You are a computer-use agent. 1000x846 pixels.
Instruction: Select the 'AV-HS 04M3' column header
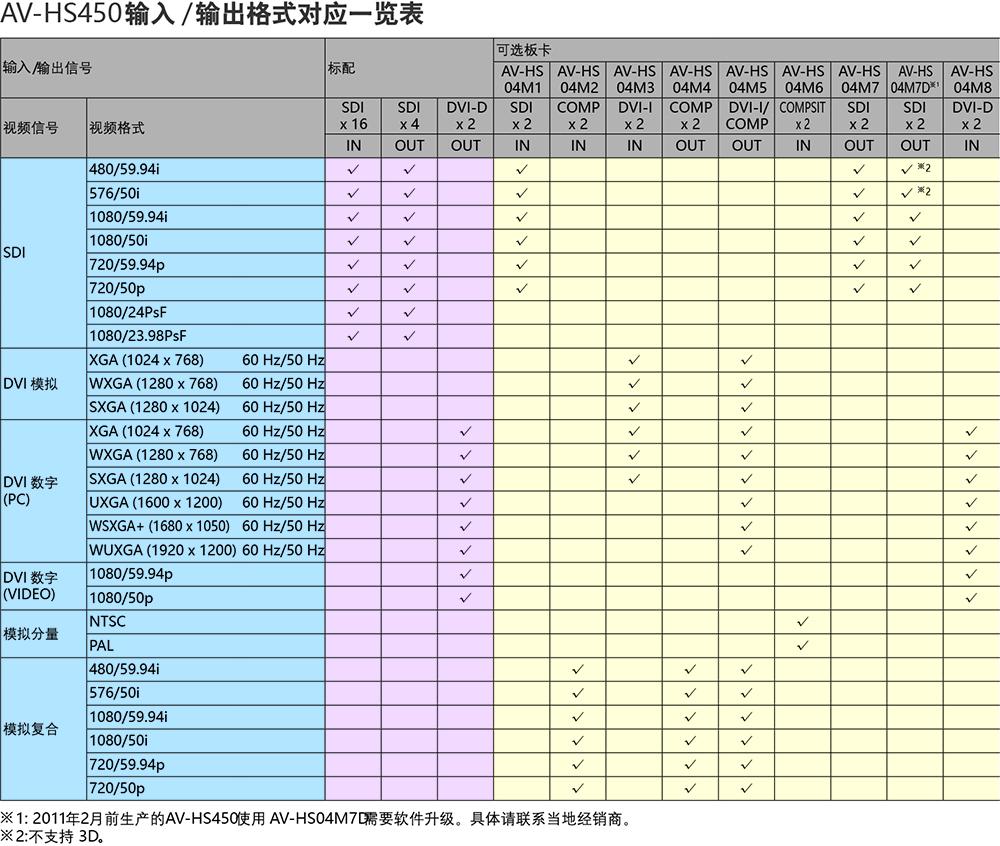click(x=634, y=80)
